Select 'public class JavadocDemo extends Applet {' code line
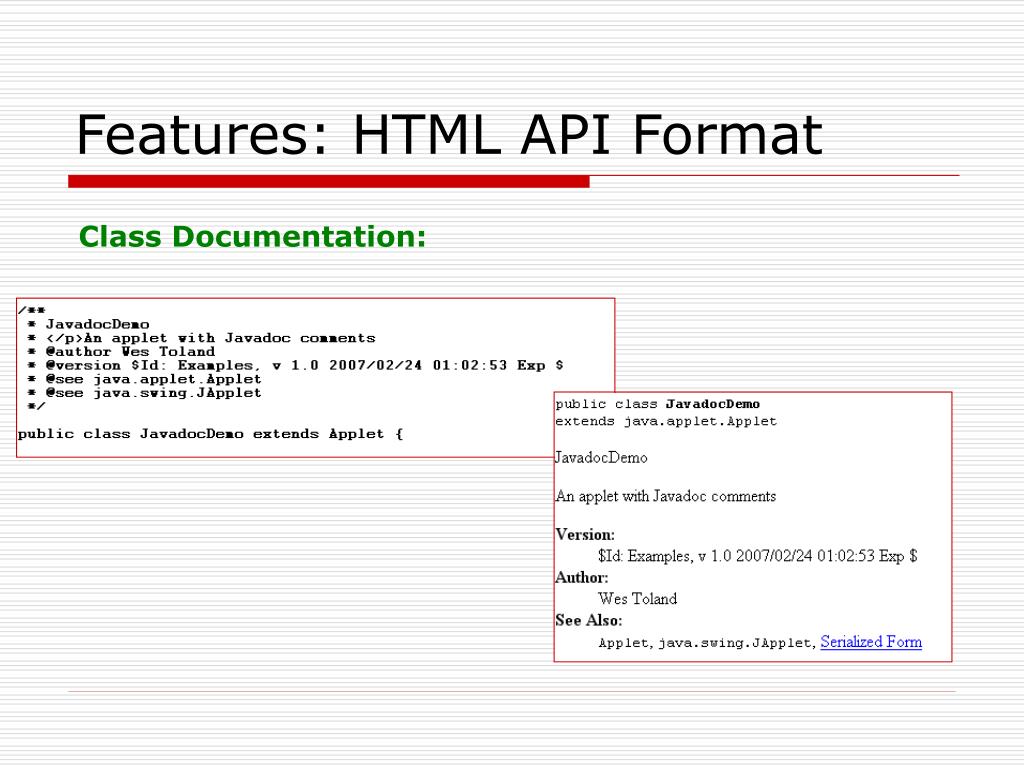 coord(210,434)
